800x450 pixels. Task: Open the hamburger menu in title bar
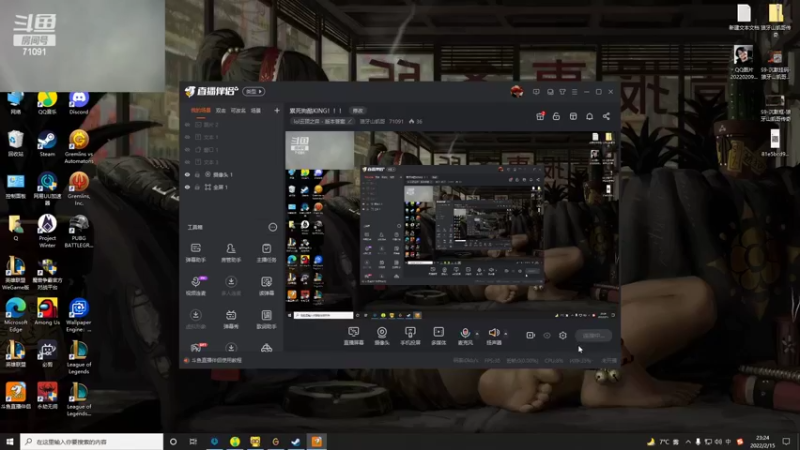[574, 92]
